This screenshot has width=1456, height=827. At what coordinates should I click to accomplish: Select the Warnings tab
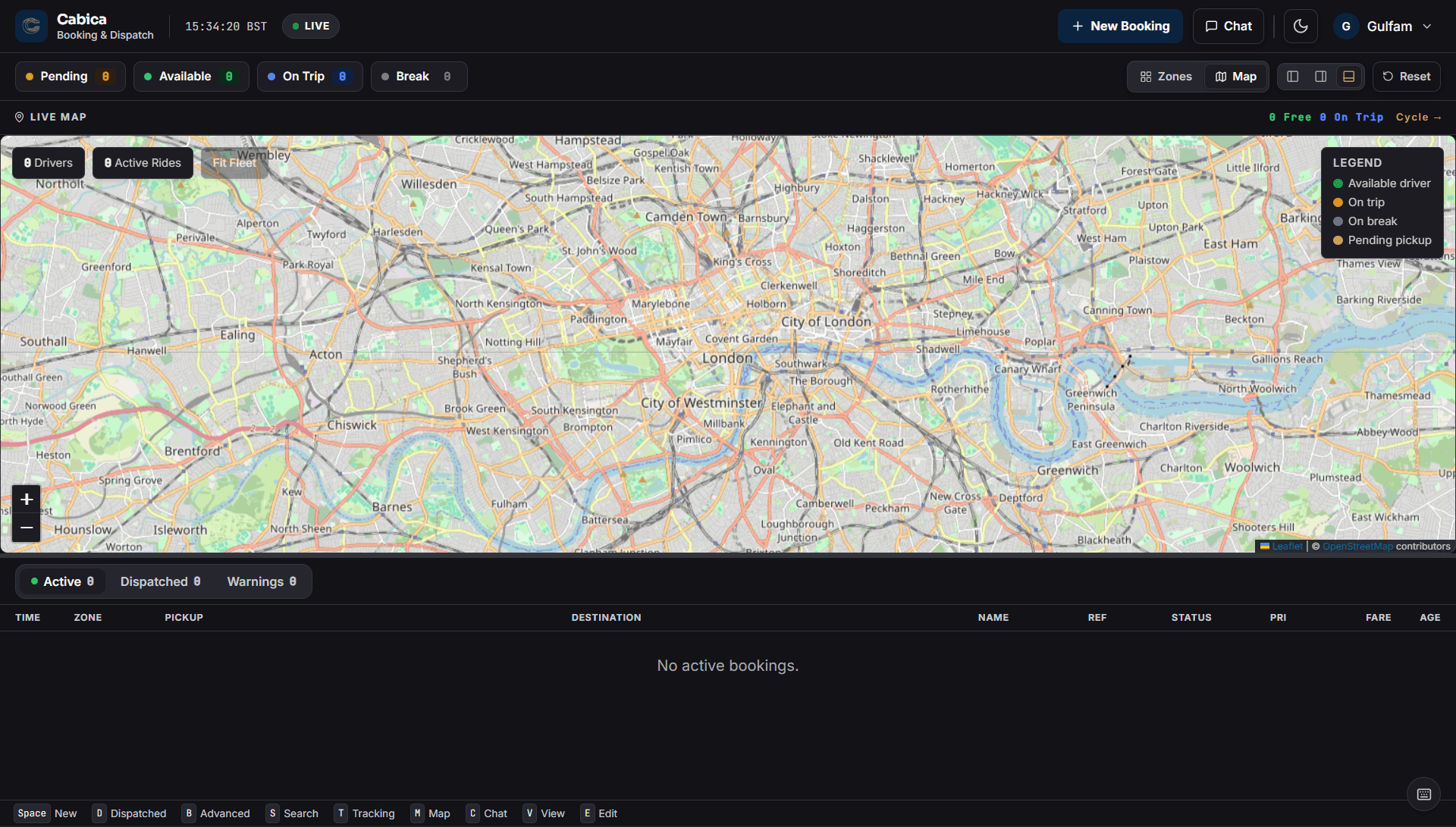point(262,582)
